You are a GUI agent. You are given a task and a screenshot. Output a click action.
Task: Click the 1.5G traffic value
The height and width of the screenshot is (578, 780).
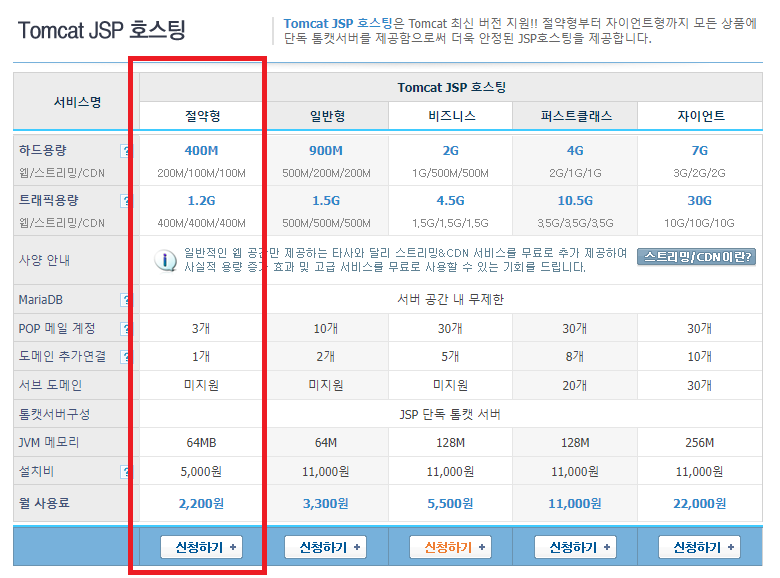[x=326, y=200]
